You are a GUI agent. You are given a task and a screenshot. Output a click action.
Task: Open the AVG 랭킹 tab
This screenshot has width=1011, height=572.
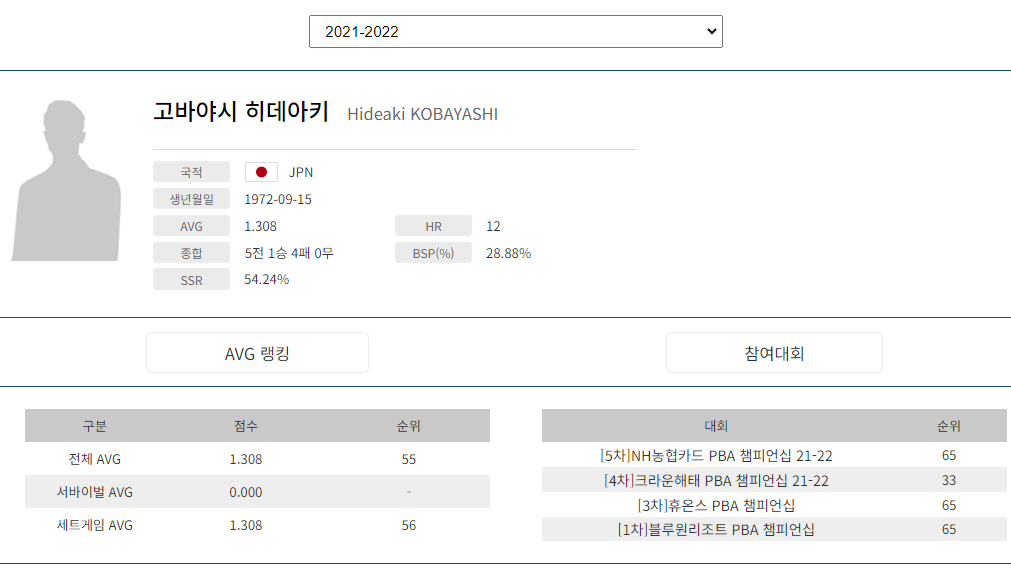click(x=257, y=353)
